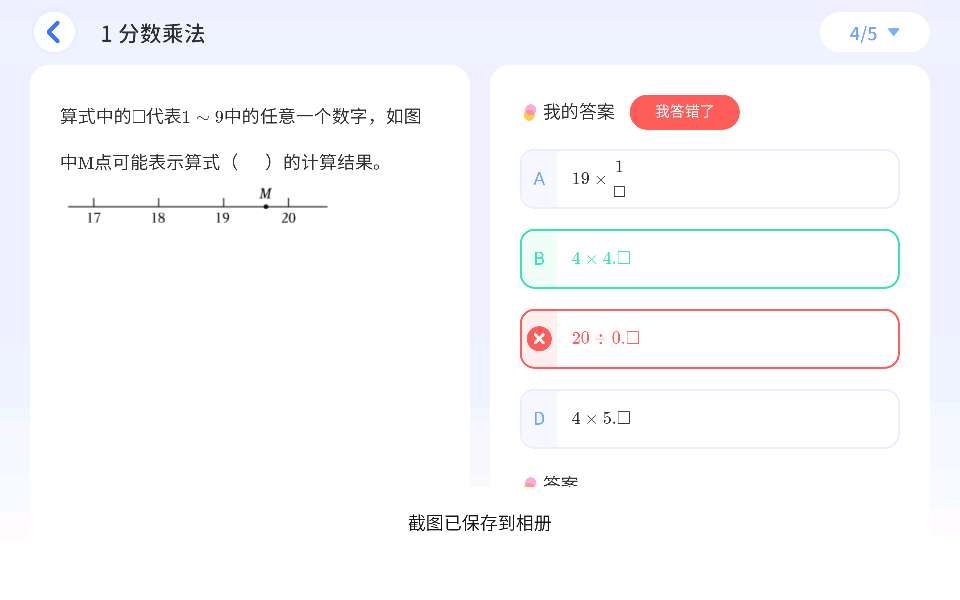The height and width of the screenshot is (600, 960).
Task: Open the 4/5 question selector dropdown
Action: coord(874,33)
